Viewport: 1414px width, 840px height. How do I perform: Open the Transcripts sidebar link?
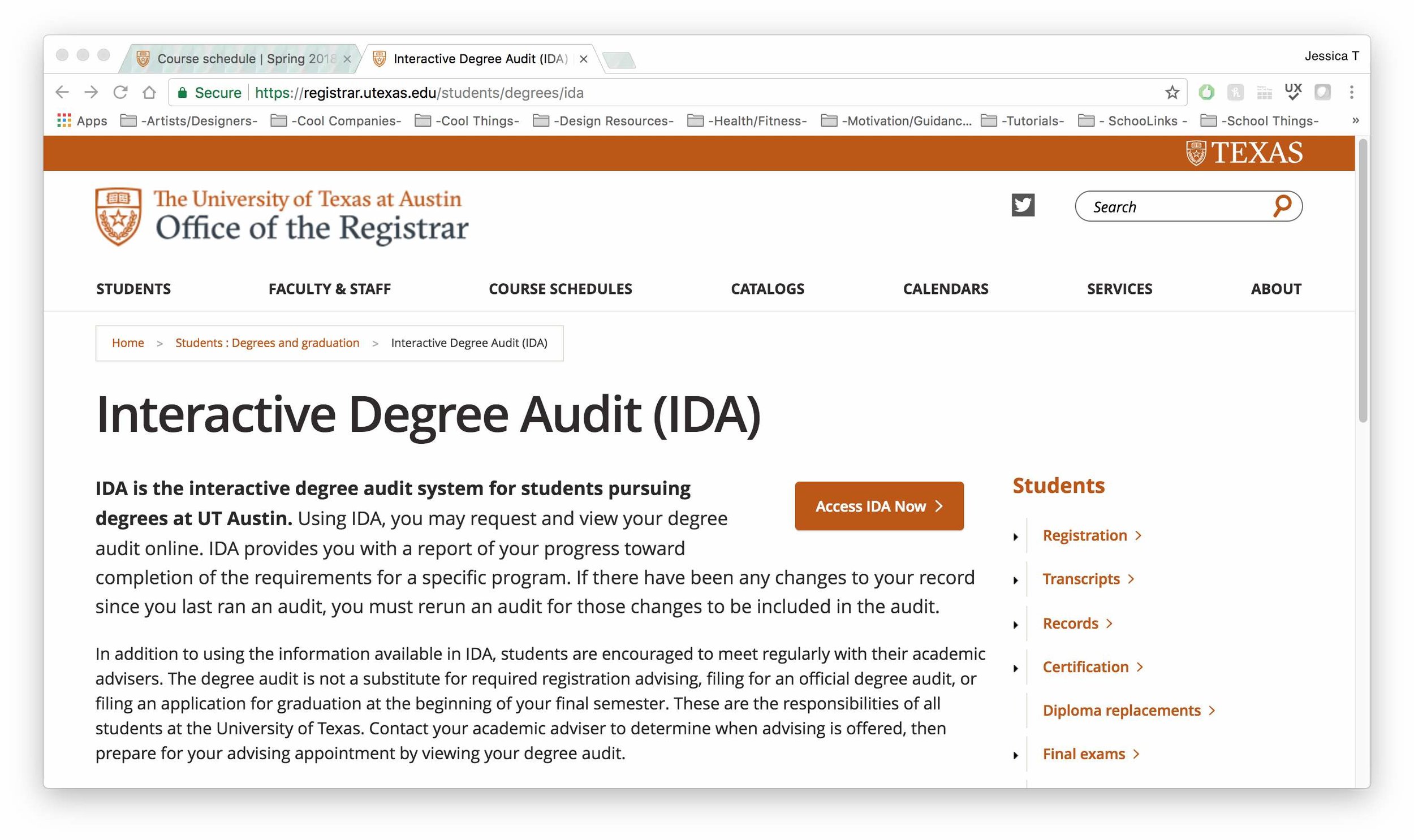coord(1088,579)
